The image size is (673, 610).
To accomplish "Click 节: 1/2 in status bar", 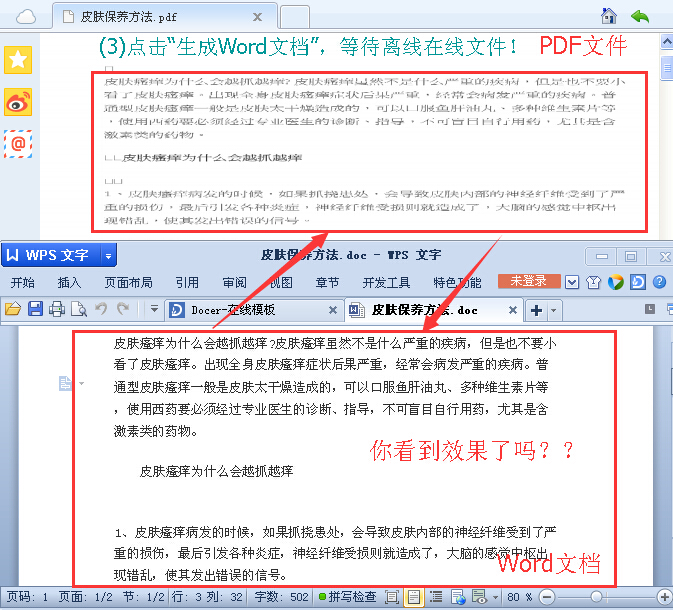I will [x=143, y=597].
